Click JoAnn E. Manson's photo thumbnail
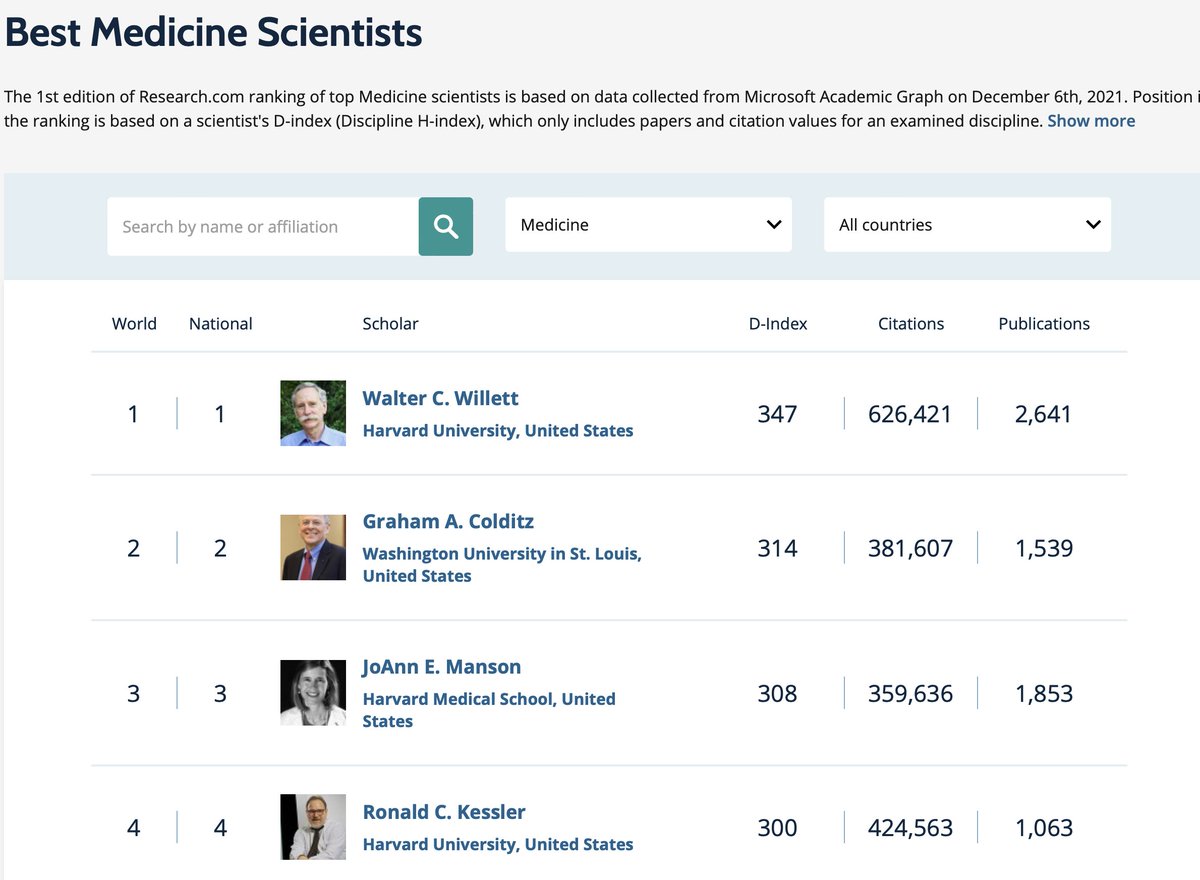The width and height of the screenshot is (1200, 880). coord(313,693)
